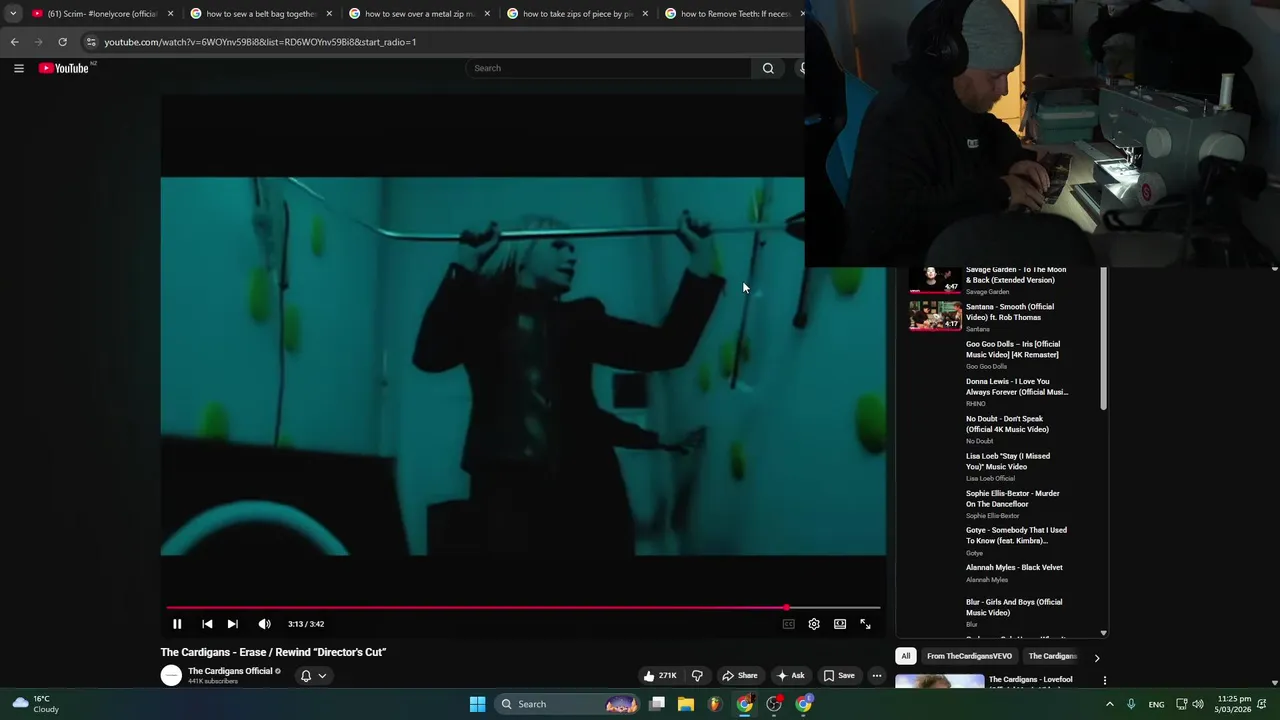This screenshot has width=1280, height=720.
Task: Reload the page with the refresh icon
Action: click(62, 42)
